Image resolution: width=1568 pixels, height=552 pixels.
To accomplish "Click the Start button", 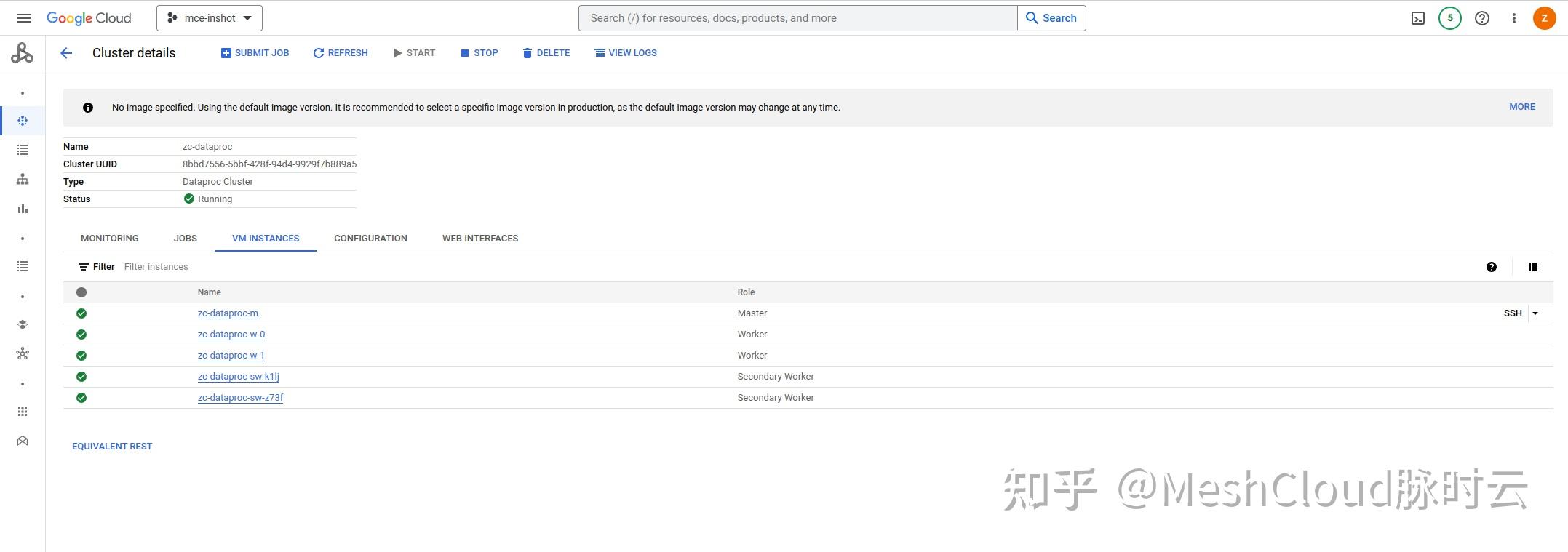I will pyautogui.click(x=414, y=53).
